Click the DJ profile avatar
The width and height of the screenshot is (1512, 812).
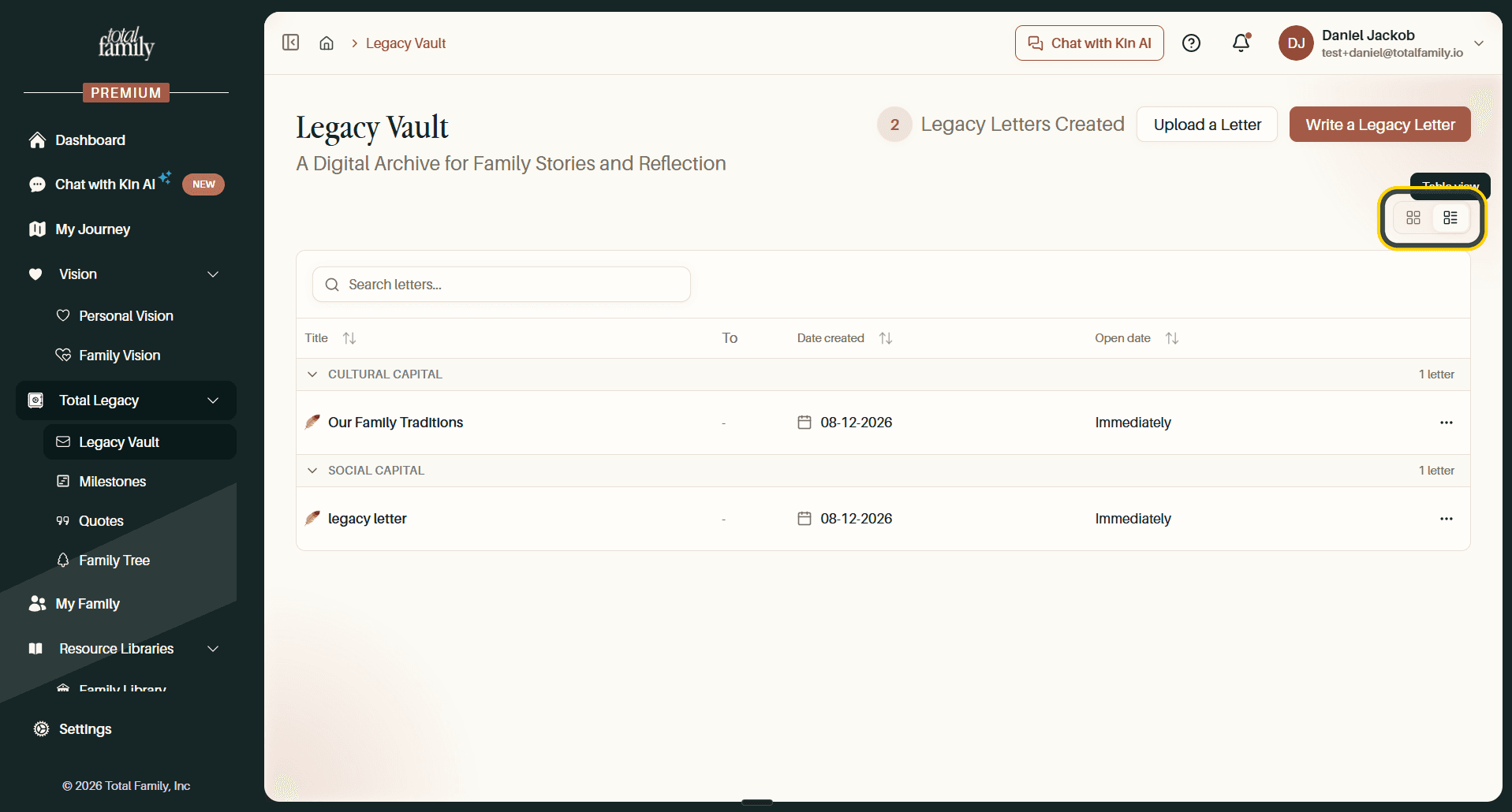click(x=1296, y=43)
